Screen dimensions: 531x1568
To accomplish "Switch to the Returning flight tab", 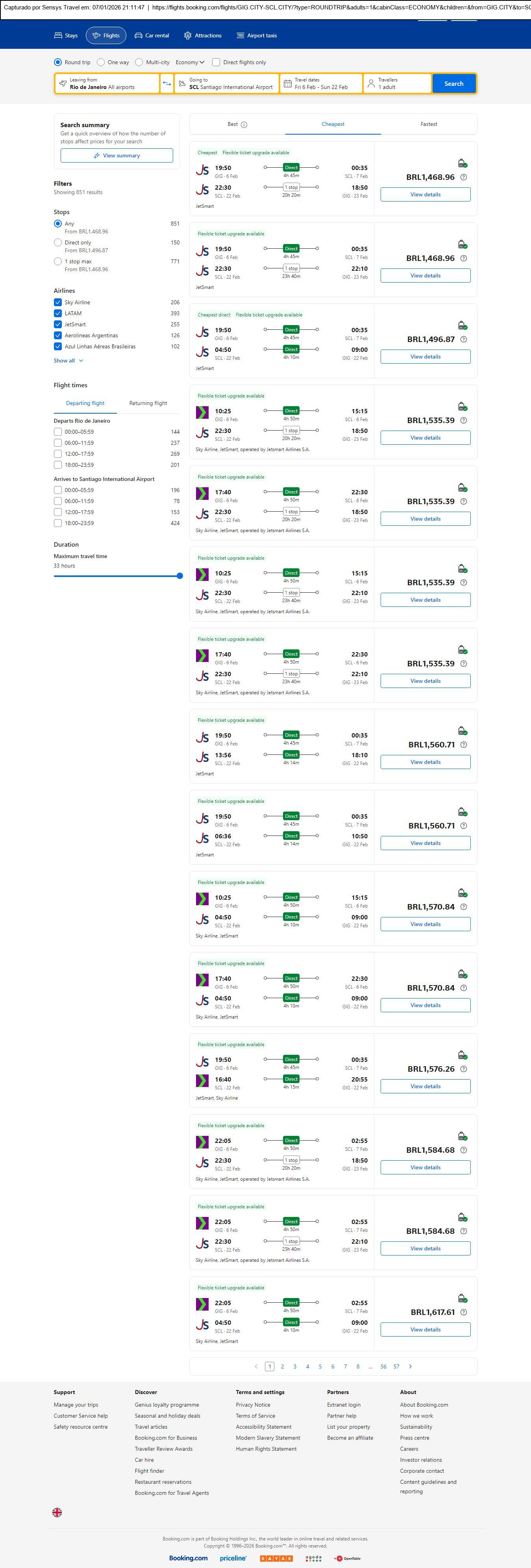I will [148, 403].
